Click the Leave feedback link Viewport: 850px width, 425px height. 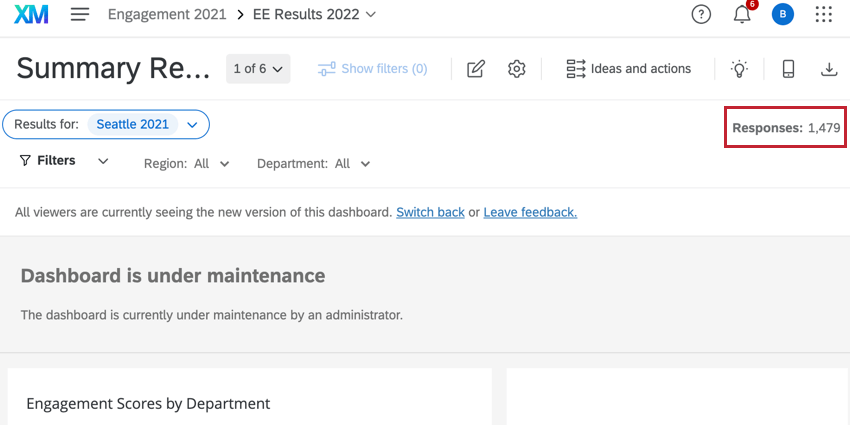530,212
